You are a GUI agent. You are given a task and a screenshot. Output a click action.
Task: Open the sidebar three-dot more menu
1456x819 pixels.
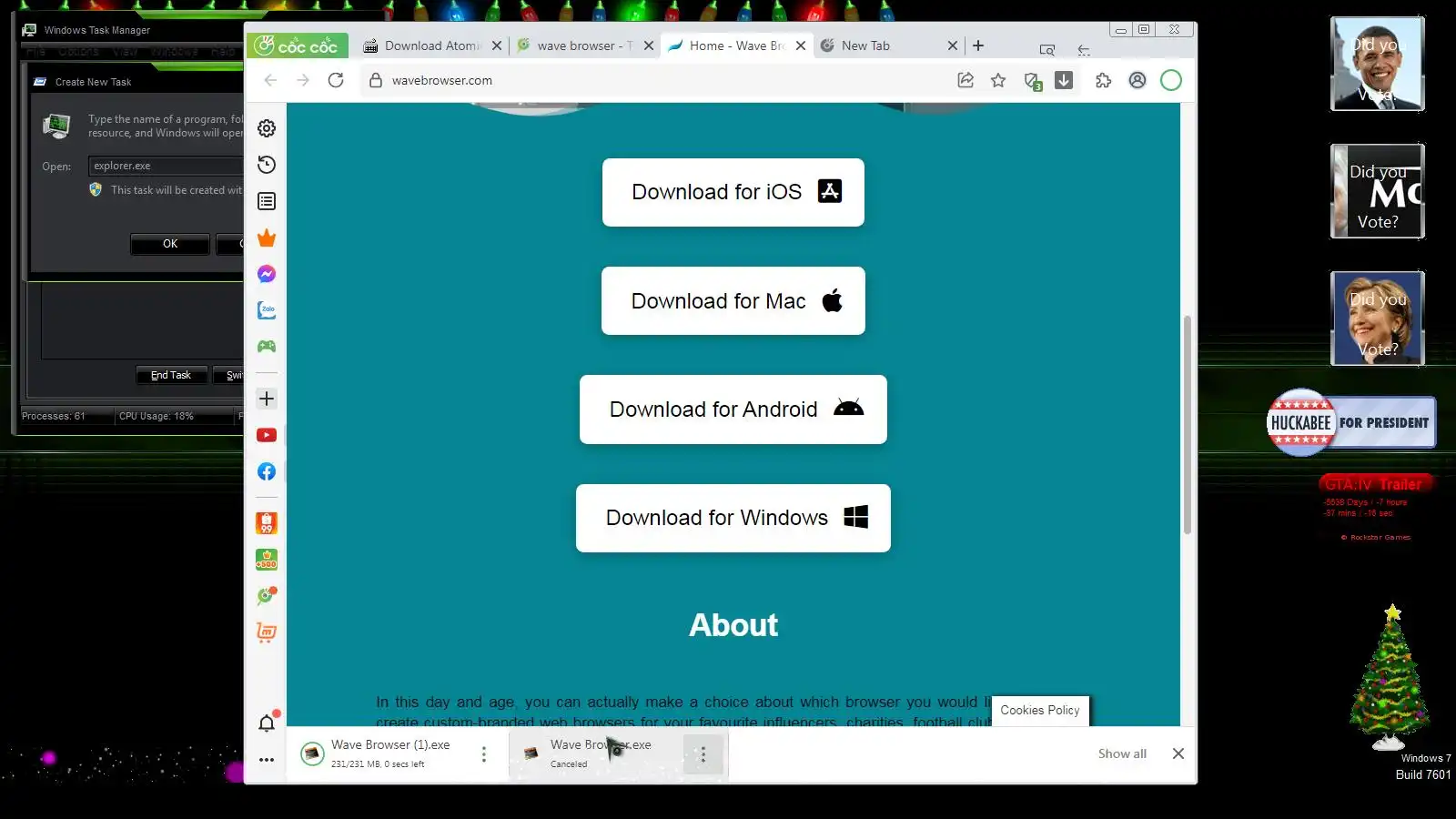(x=267, y=760)
